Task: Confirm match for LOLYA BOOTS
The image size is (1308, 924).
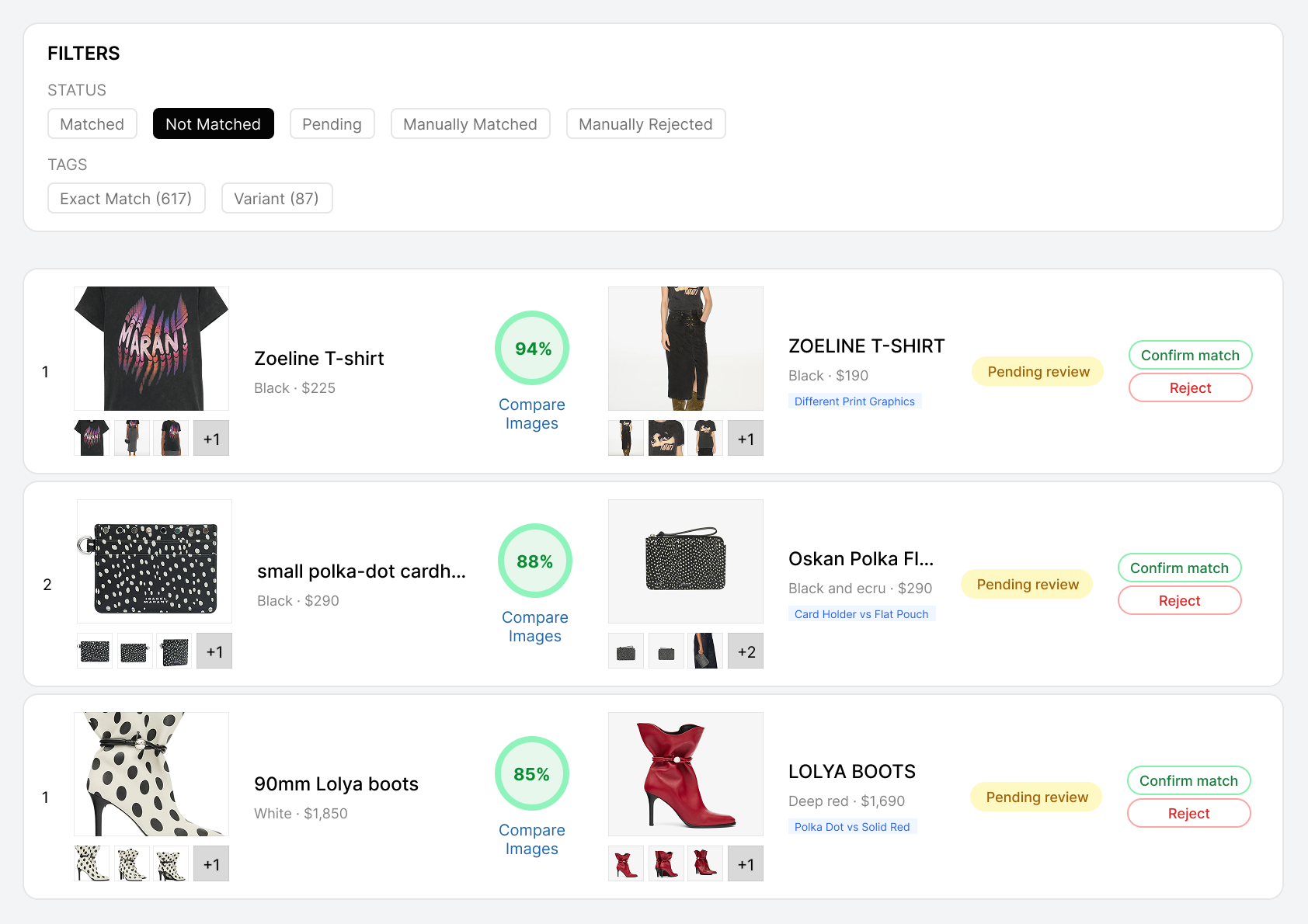Action: [1188, 780]
